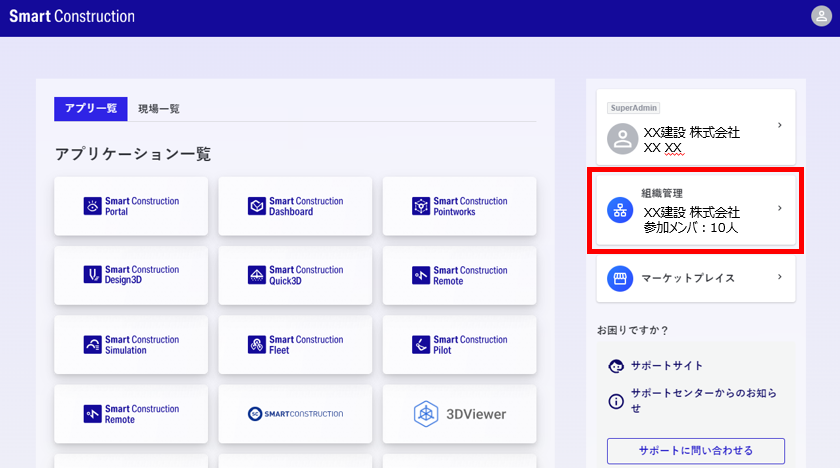Open Smart Construction Fleet icon
840x468 pixels.
257,344
